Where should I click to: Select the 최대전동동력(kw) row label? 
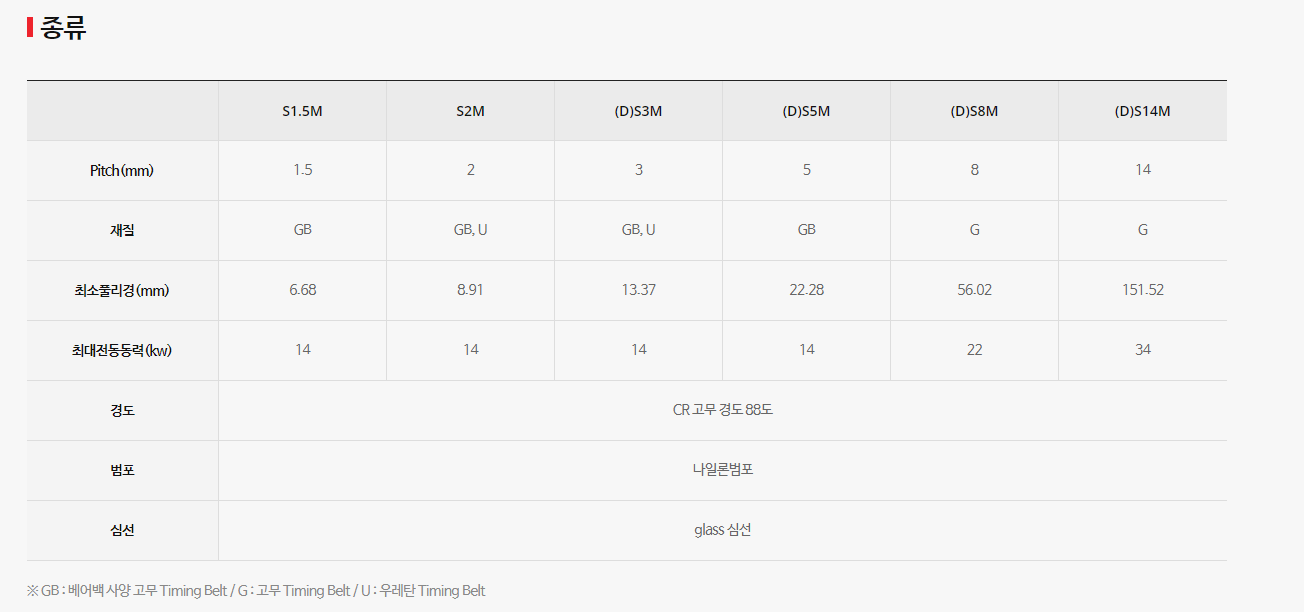122,350
